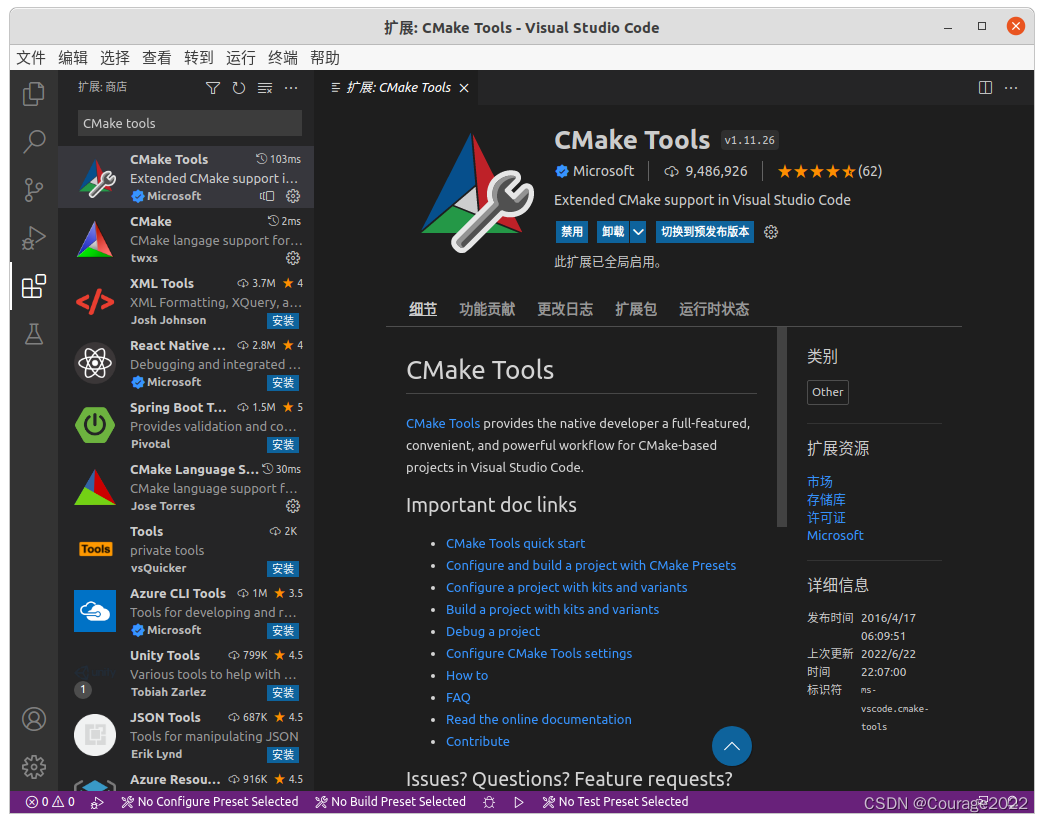Open the Debug a project link

[x=493, y=631]
